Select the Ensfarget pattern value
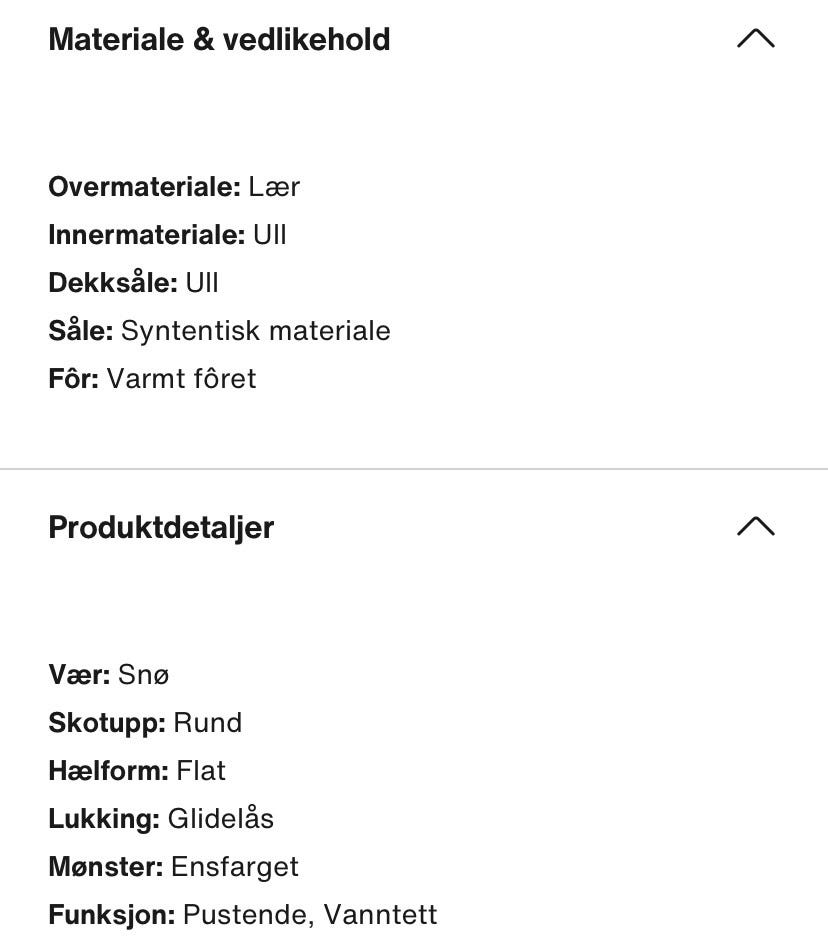This screenshot has height=939, width=828. 235,867
